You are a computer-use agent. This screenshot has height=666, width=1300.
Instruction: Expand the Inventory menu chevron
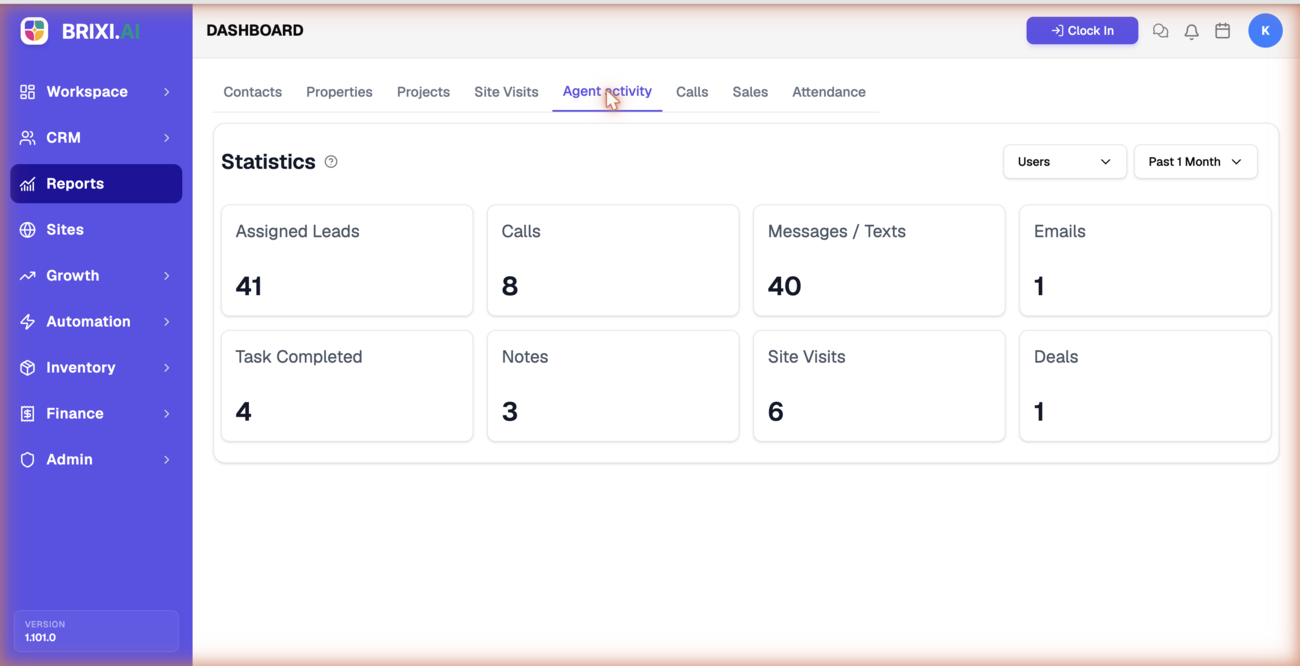pyautogui.click(x=167, y=368)
